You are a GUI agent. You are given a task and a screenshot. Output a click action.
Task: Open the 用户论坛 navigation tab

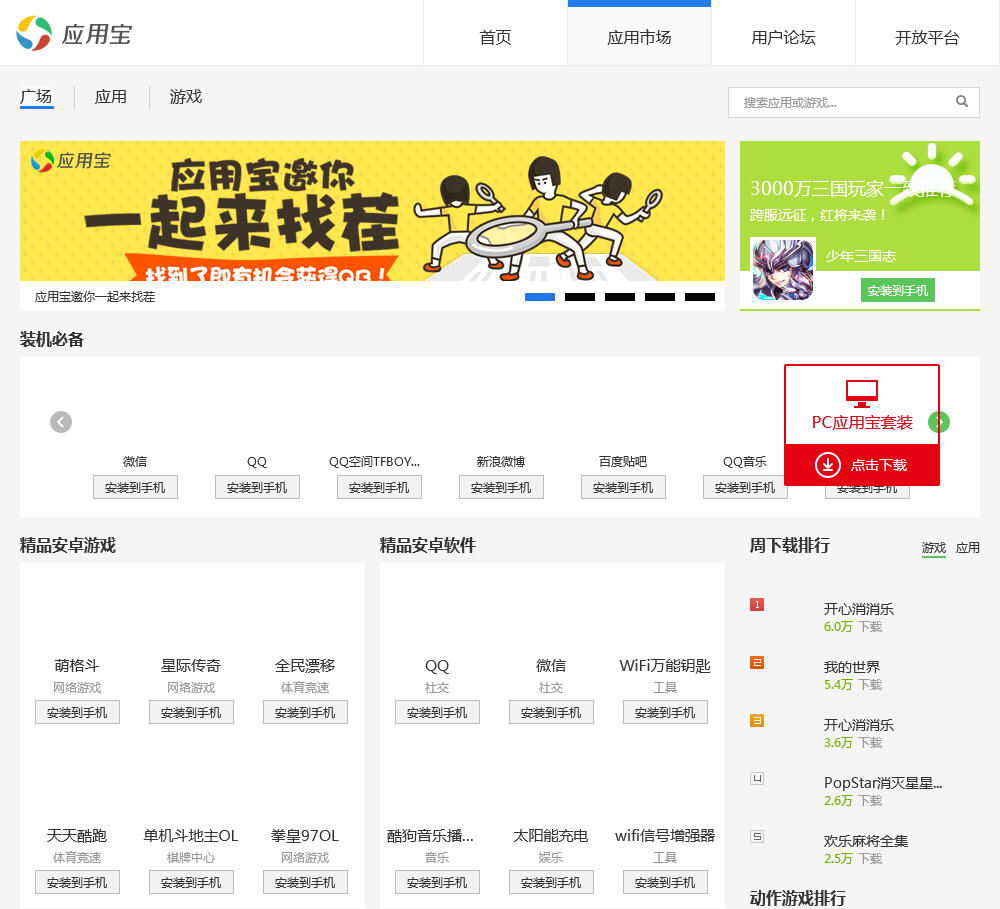coord(783,37)
